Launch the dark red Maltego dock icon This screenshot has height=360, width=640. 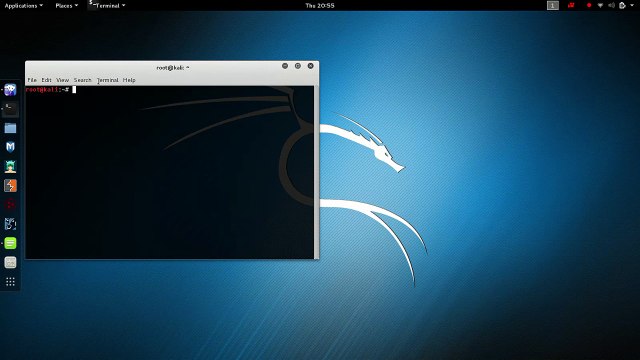[x=10, y=204]
